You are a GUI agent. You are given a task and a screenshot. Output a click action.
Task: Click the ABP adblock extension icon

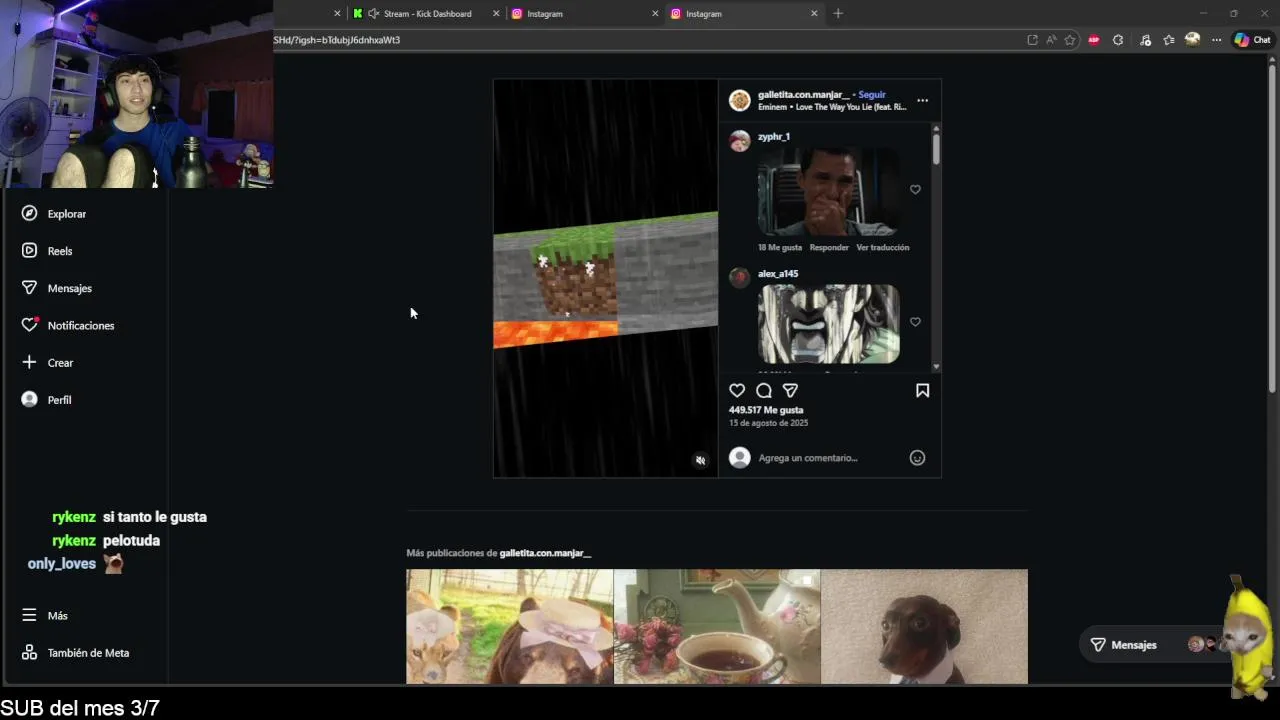coord(1093,40)
